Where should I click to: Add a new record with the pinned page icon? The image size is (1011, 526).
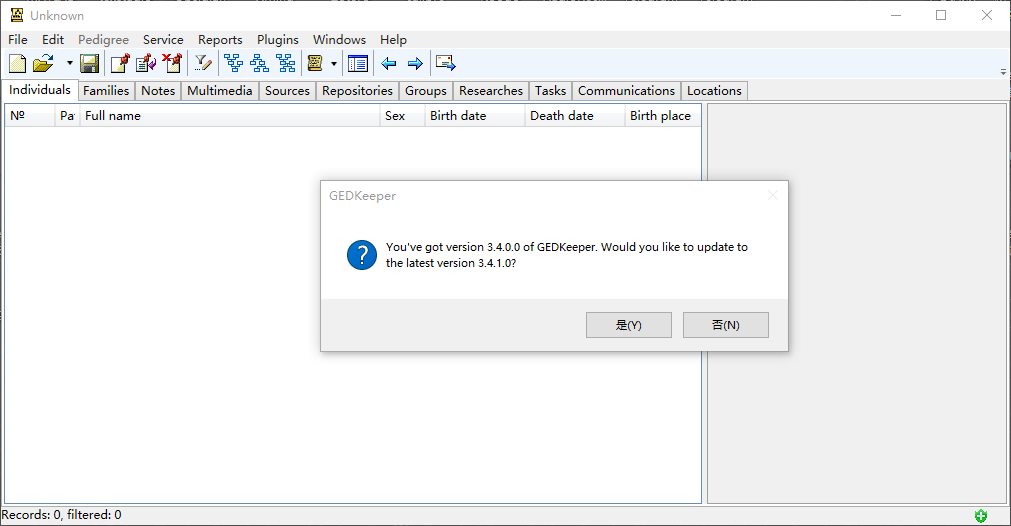coord(120,63)
